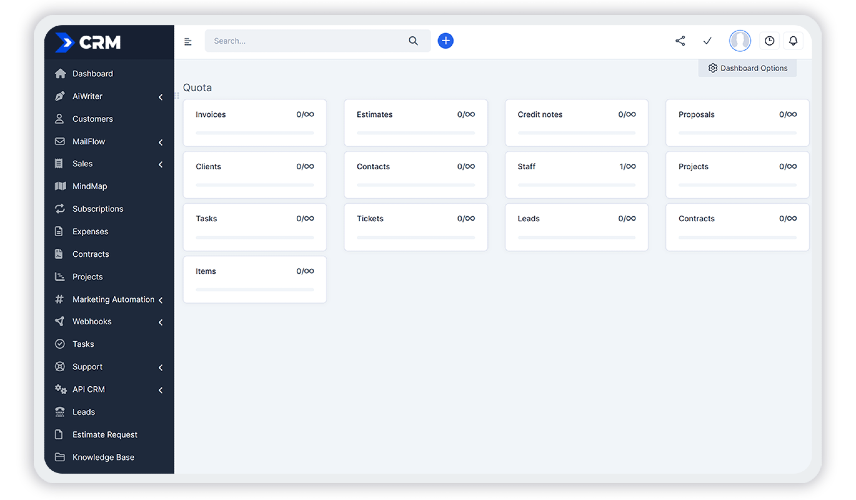Click the CRM logo
The image size is (856, 500).
click(88, 42)
